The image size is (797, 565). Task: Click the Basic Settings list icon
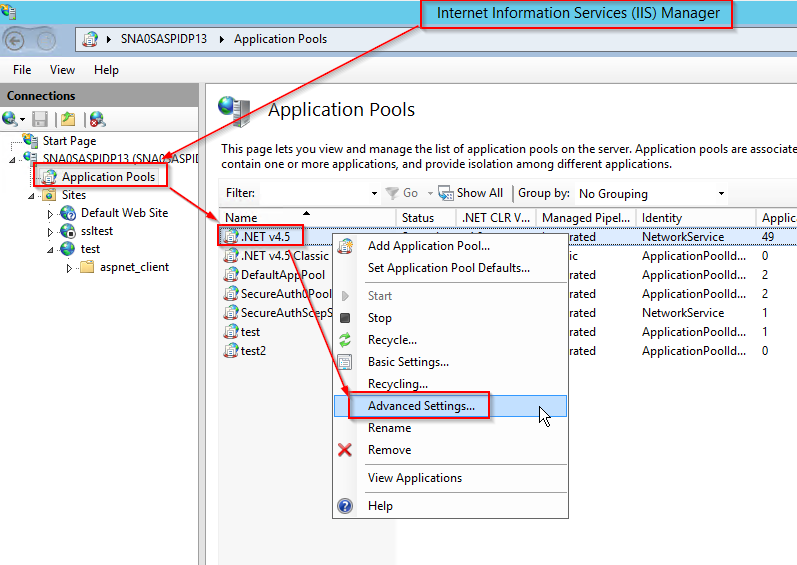(x=345, y=362)
